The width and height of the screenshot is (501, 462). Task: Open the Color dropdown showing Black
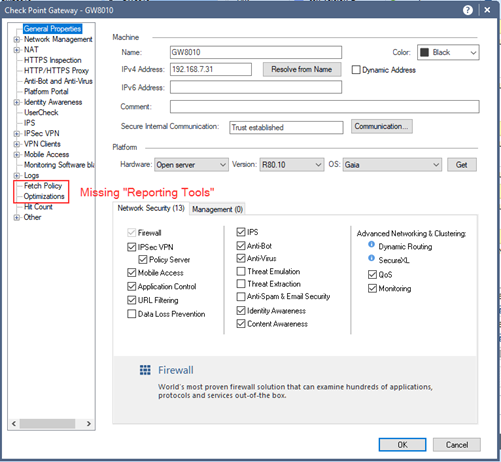tap(448, 52)
